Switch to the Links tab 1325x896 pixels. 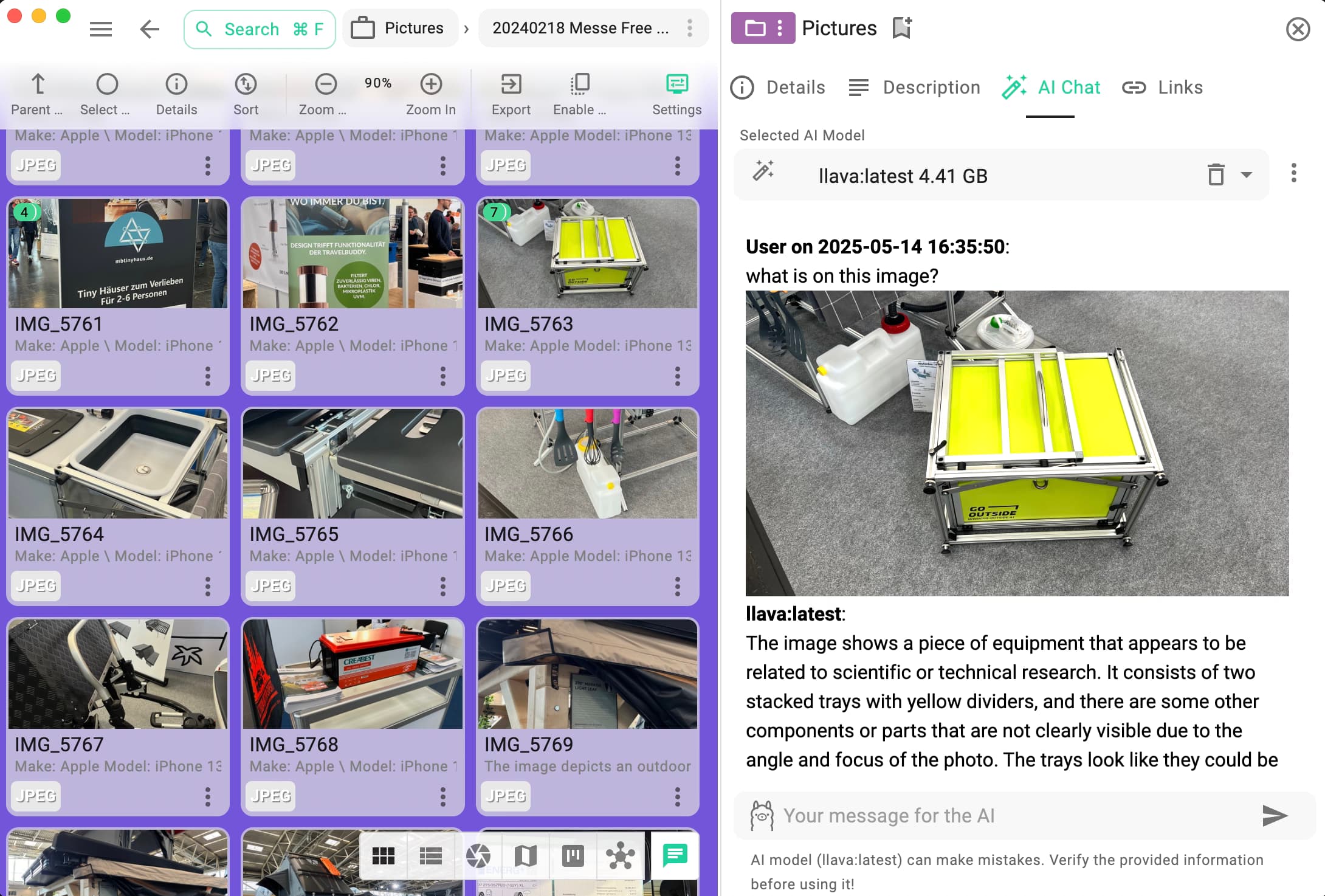click(x=1162, y=88)
